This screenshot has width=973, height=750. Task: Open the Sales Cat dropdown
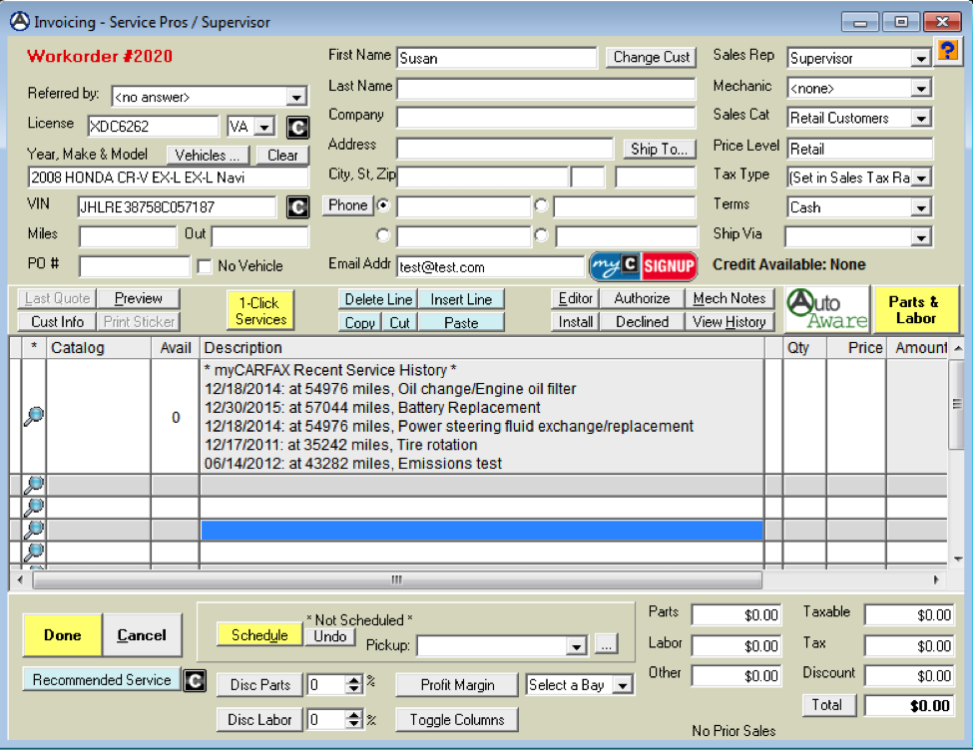921,118
